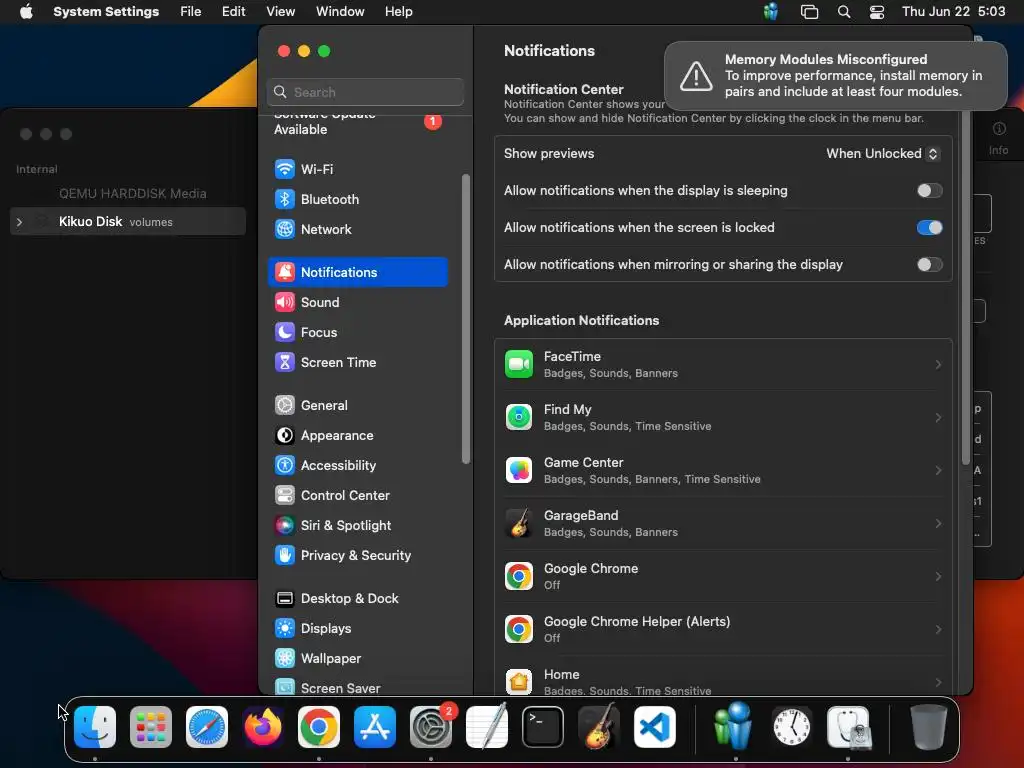Image resolution: width=1024 pixels, height=768 pixels.
Task: Click the Search field in System Settings
Action: [x=365, y=92]
